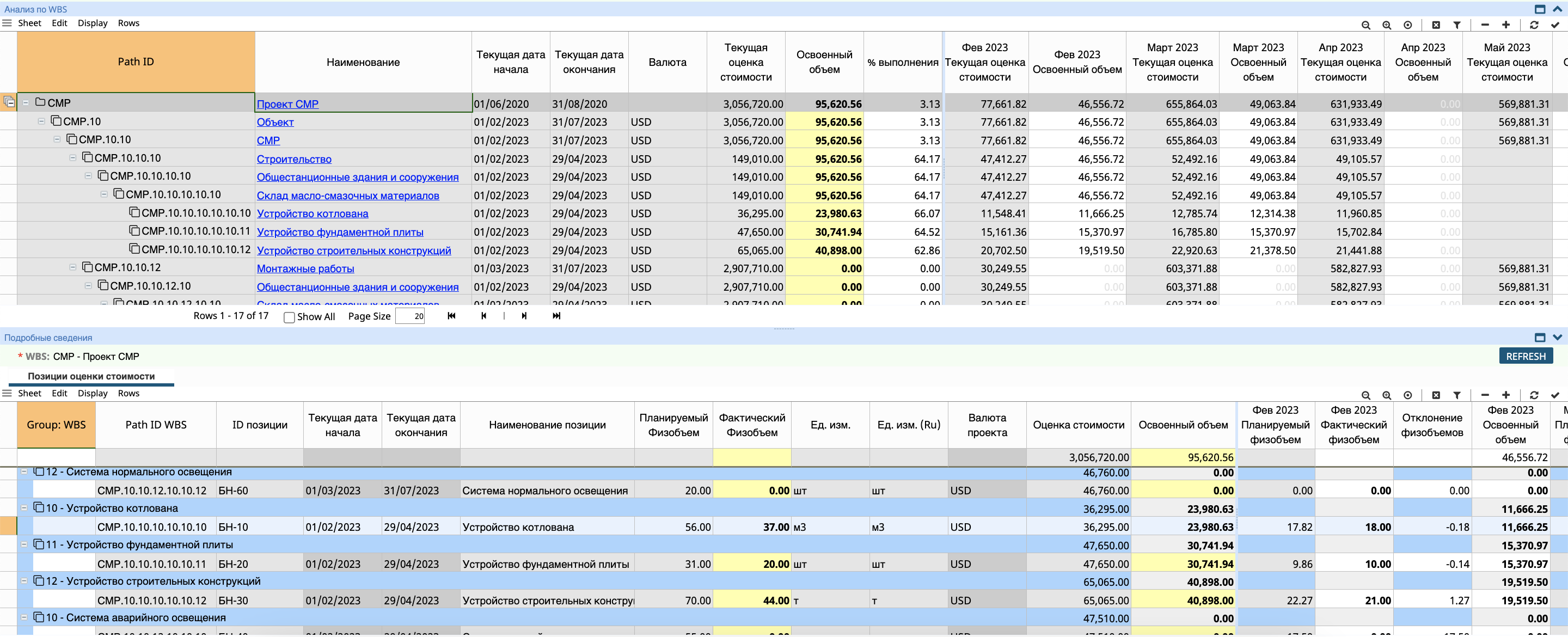Toggle the Show All checkbox

point(290,317)
